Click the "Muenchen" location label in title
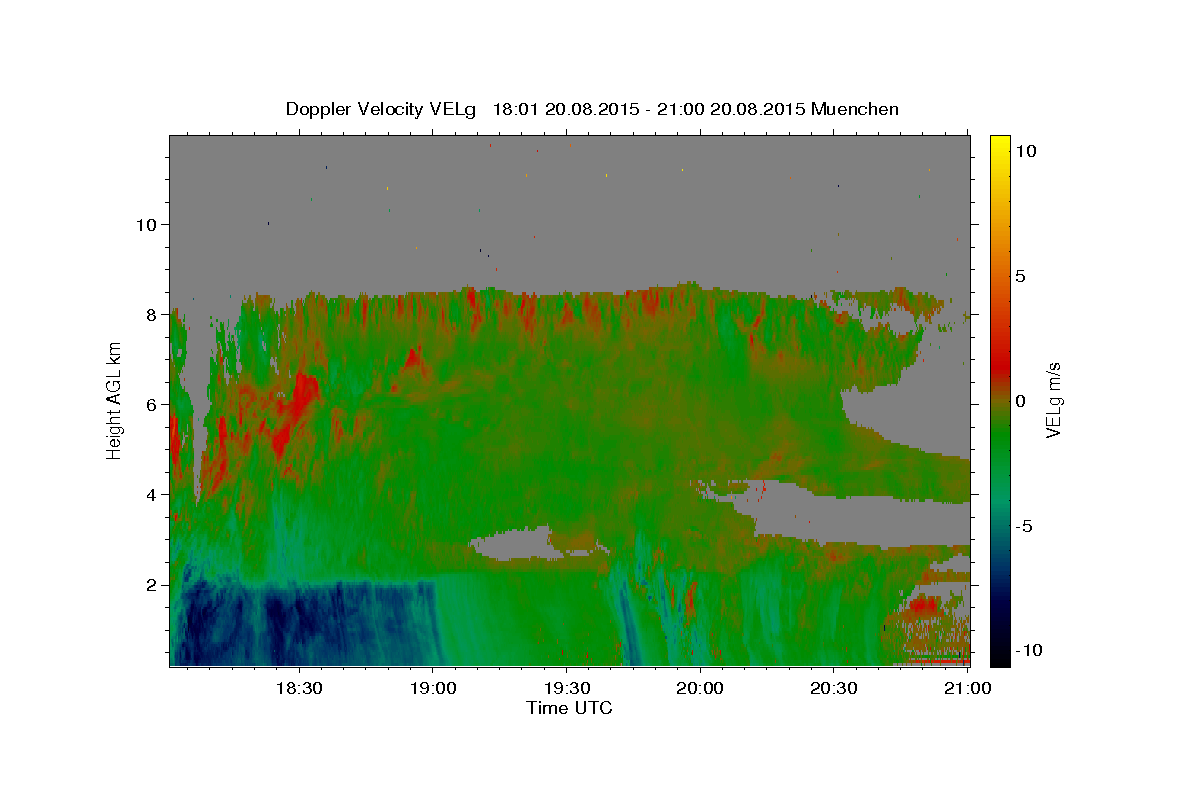1200x800 pixels. click(855, 109)
